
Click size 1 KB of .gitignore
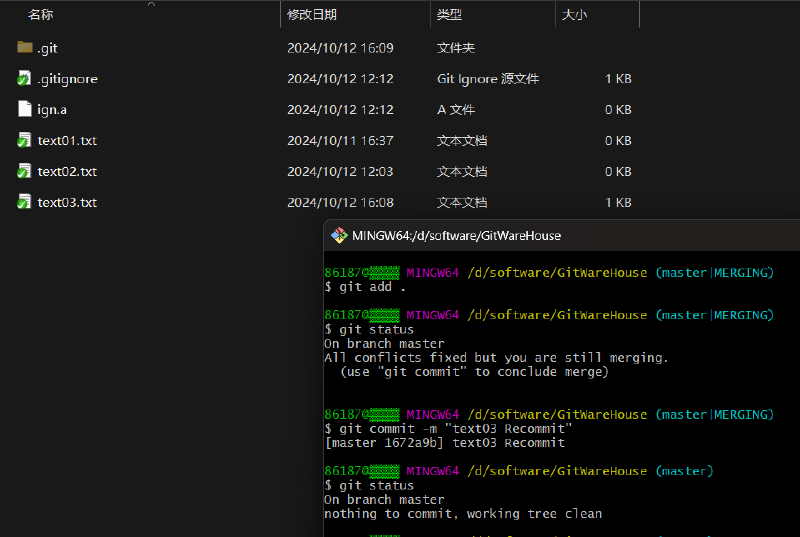[x=618, y=79]
